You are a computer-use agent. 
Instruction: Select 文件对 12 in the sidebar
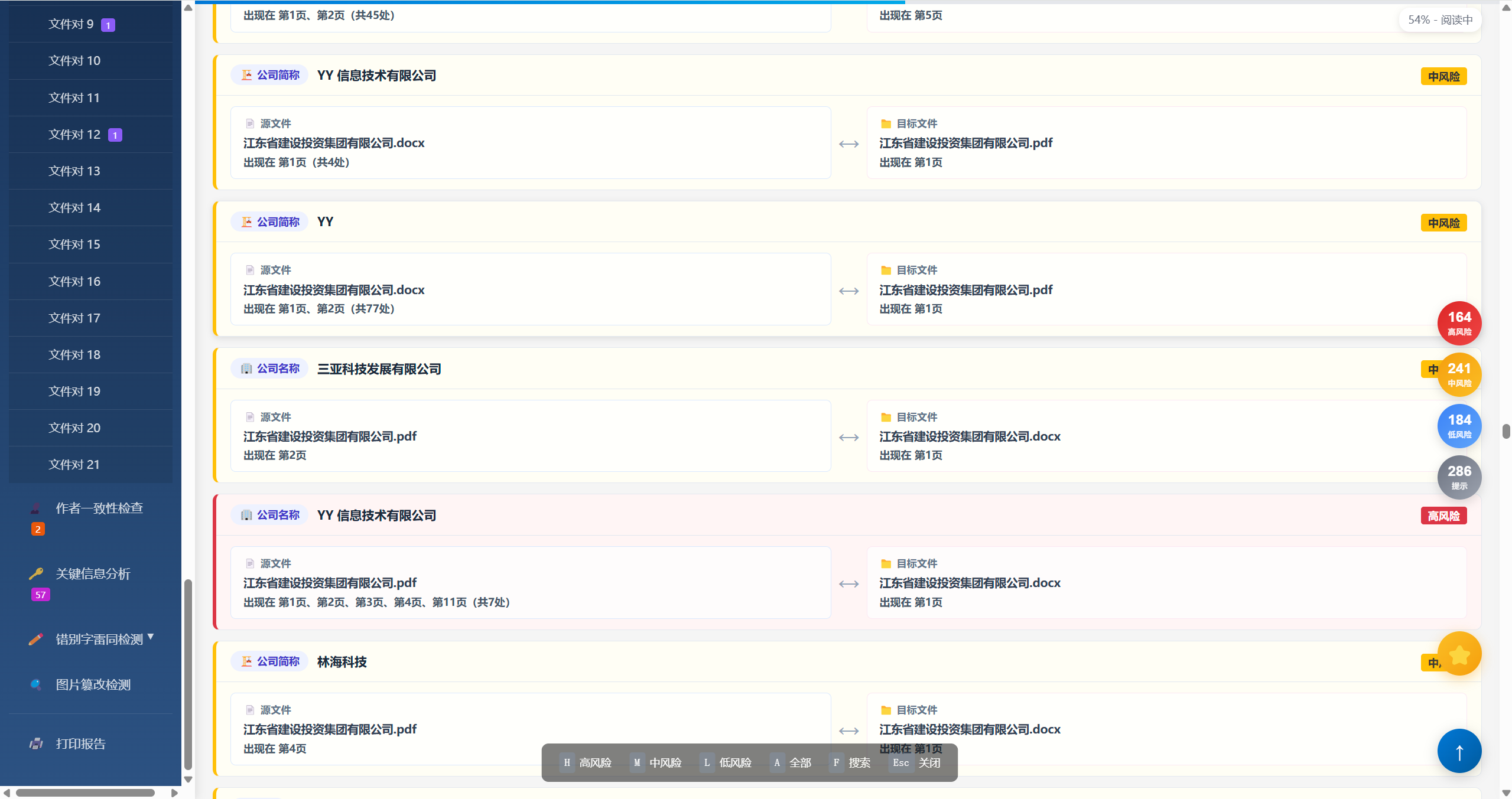click(x=91, y=135)
